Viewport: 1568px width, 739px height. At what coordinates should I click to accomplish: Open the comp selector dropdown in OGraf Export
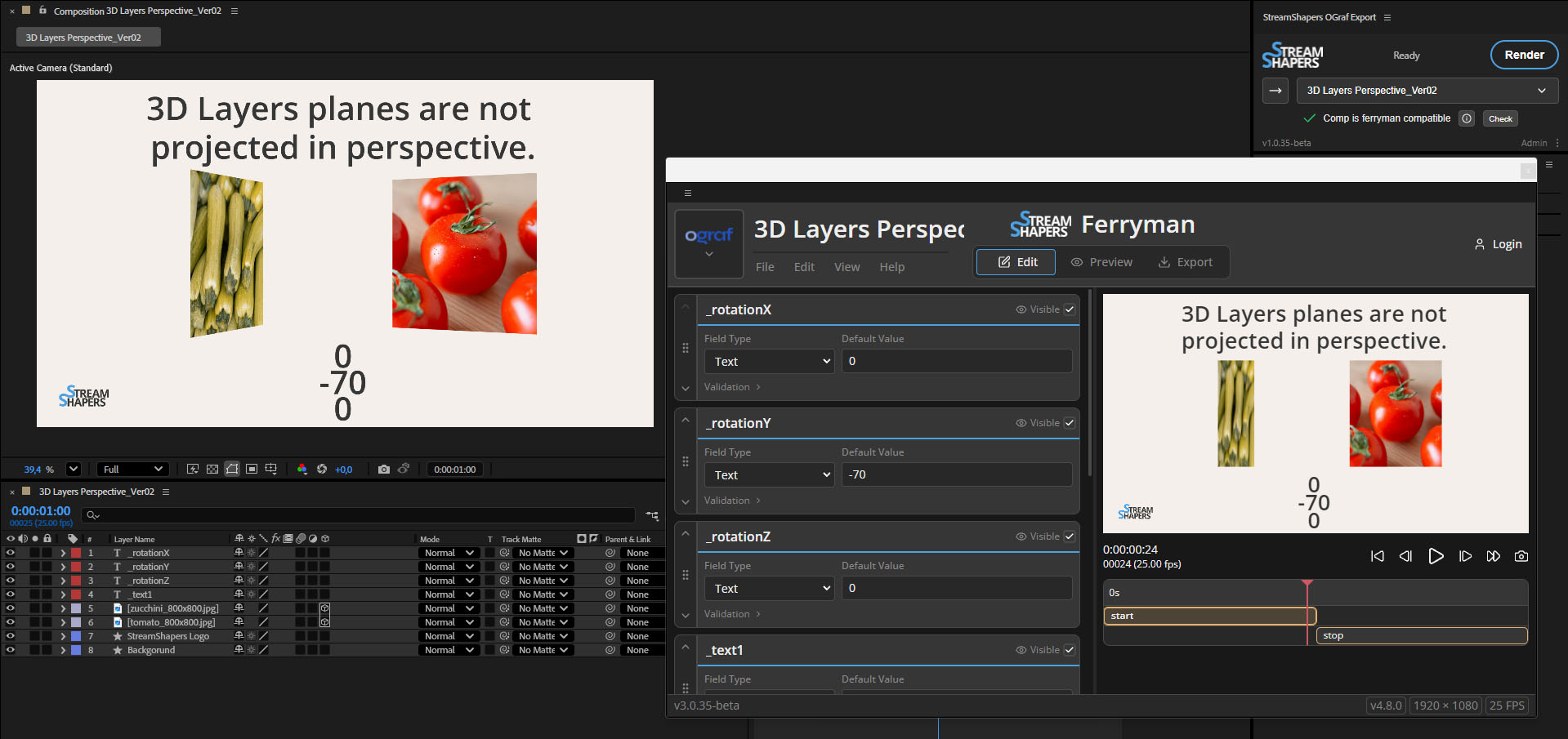[x=1427, y=91]
